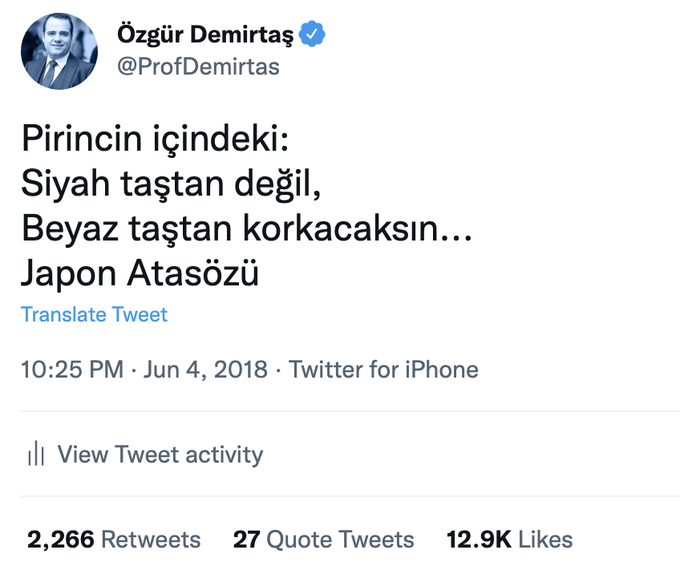The image size is (680, 566).
Task: Open View Tweet activity
Action: pos(160,455)
